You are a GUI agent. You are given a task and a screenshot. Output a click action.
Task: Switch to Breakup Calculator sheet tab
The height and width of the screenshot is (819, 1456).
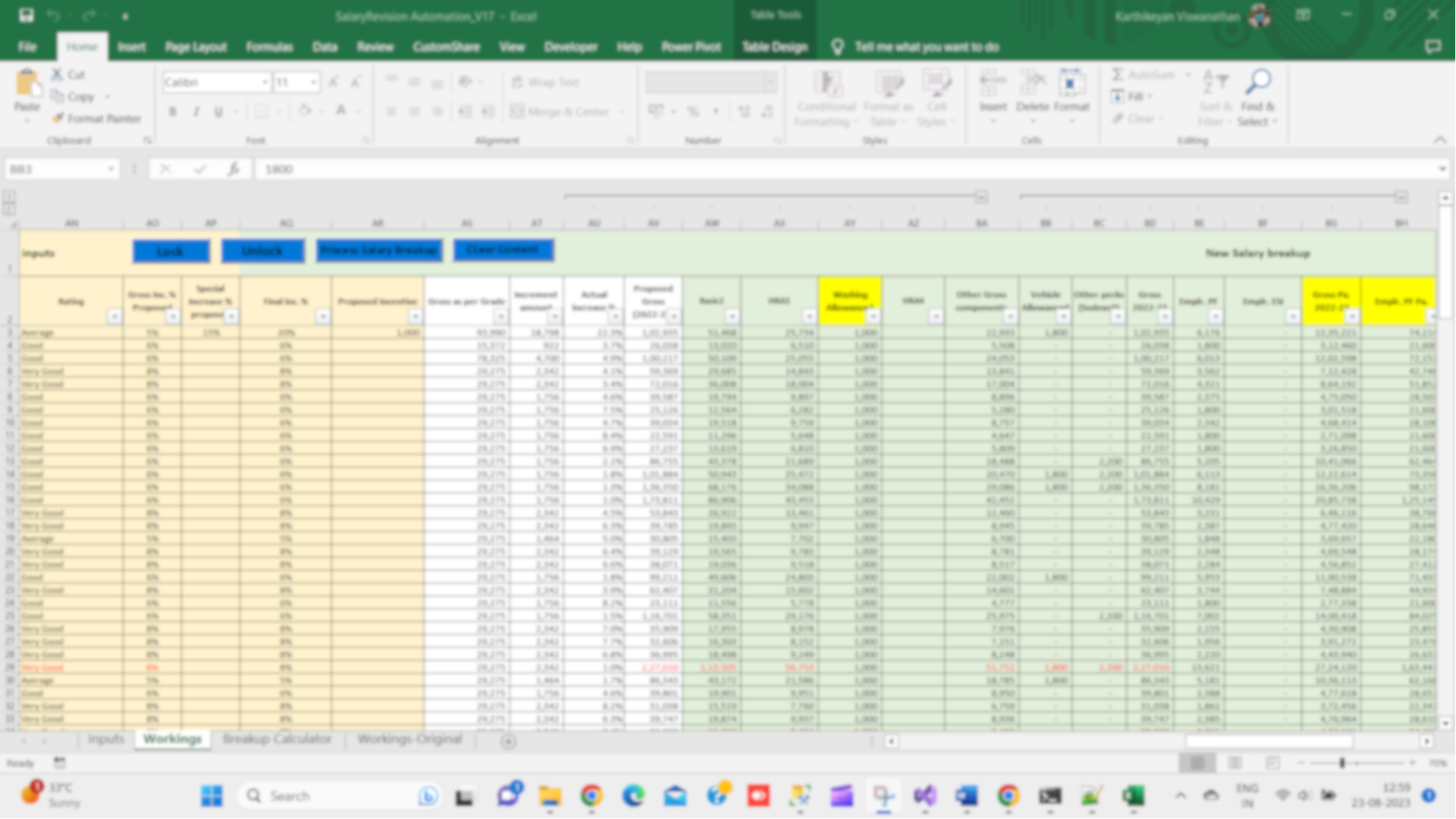point(277,739)
